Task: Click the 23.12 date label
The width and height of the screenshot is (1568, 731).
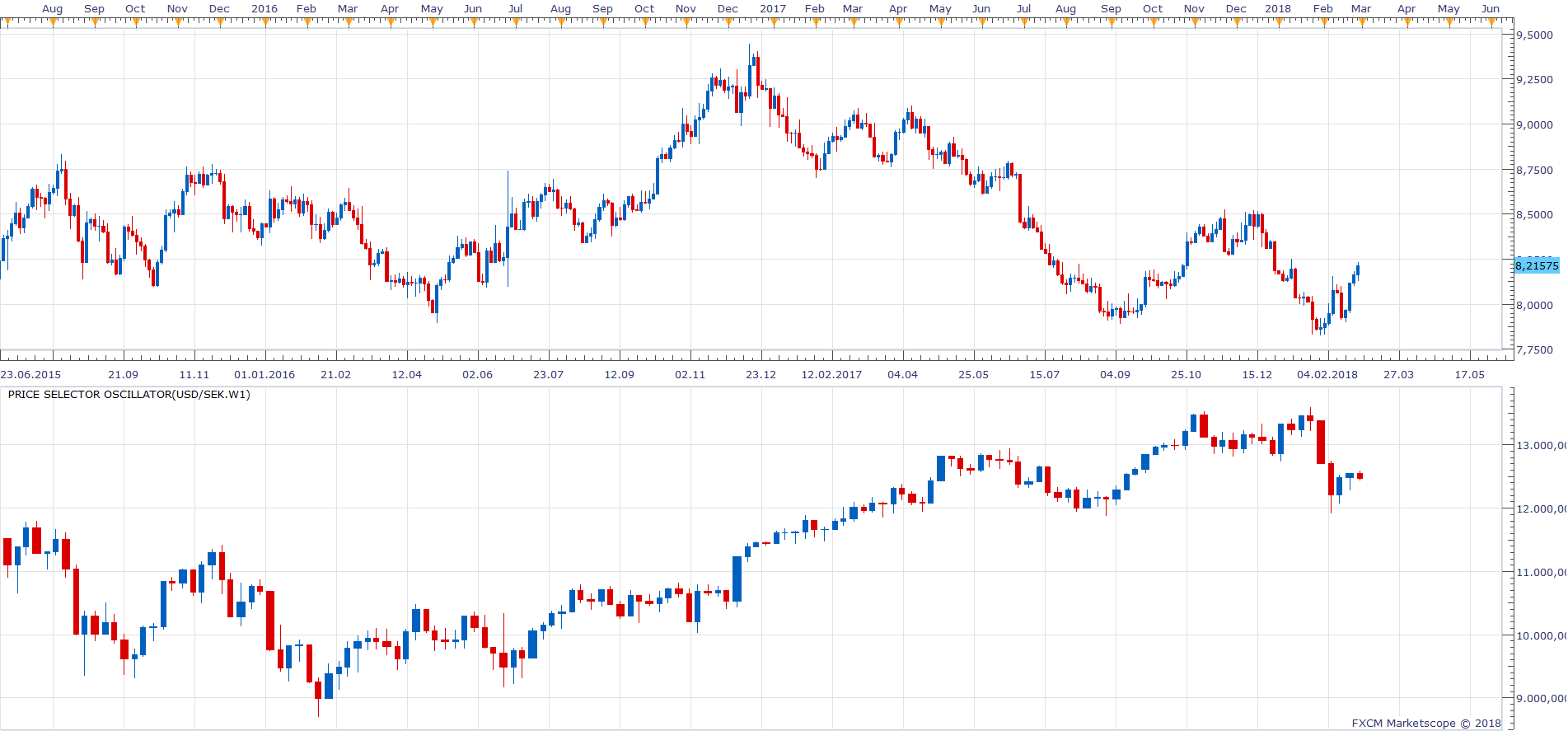Action: [x=761, y=375]
